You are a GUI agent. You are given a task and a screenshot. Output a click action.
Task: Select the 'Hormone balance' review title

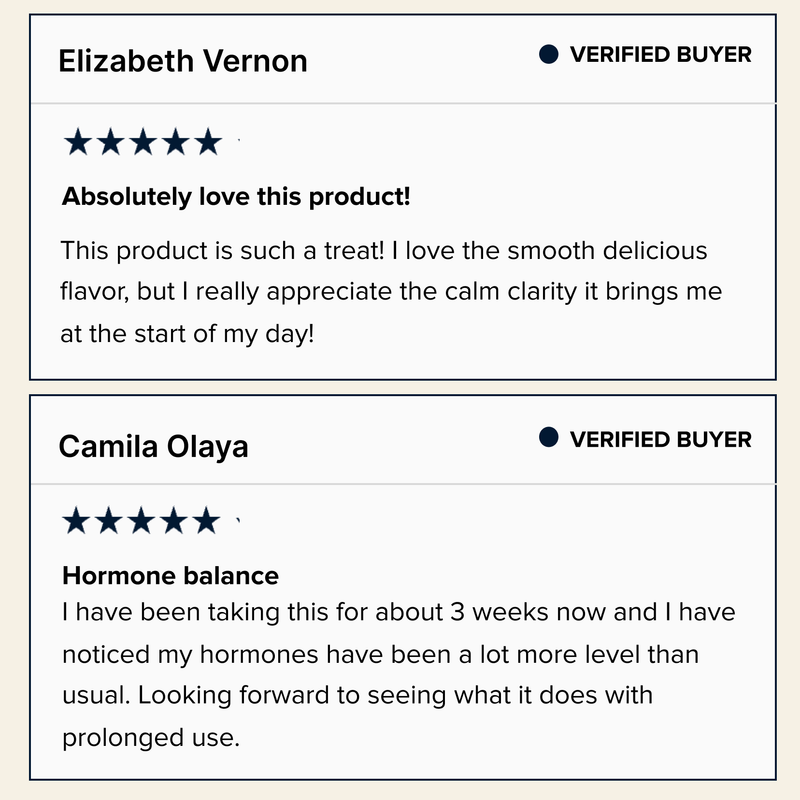click(170, 576)
